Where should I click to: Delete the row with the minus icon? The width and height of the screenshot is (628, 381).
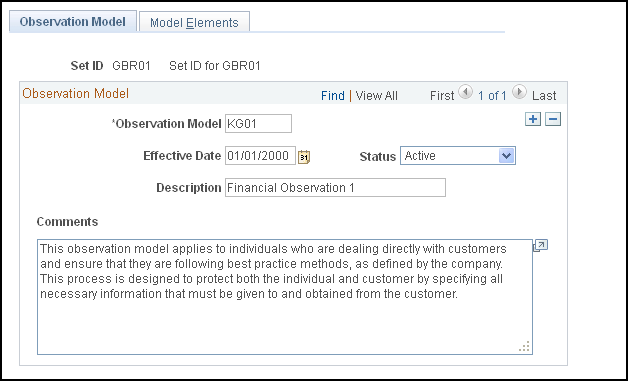click(553, 119)
